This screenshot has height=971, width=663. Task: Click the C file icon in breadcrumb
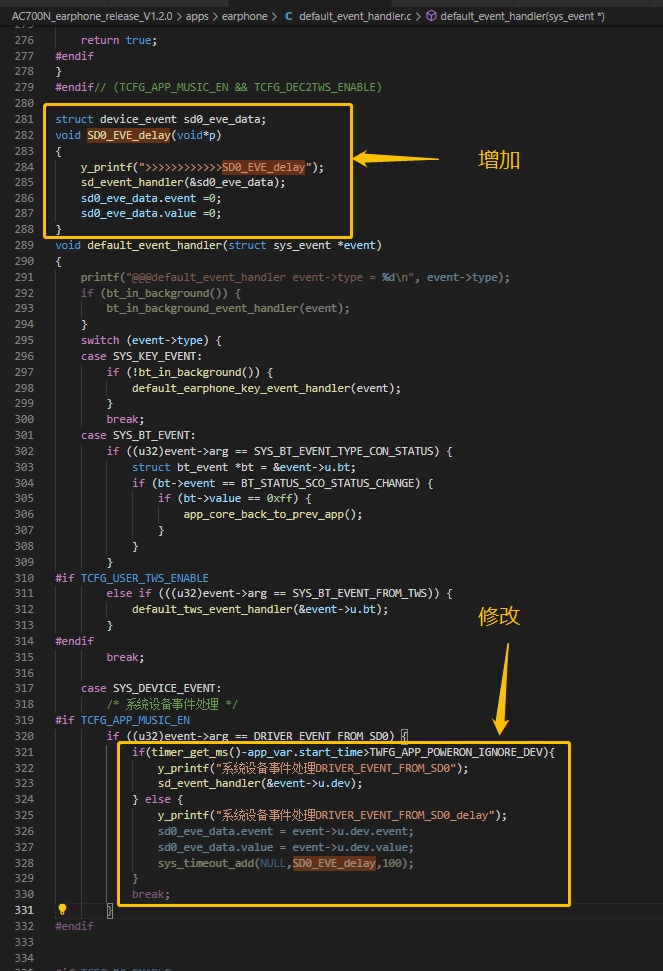288,16
